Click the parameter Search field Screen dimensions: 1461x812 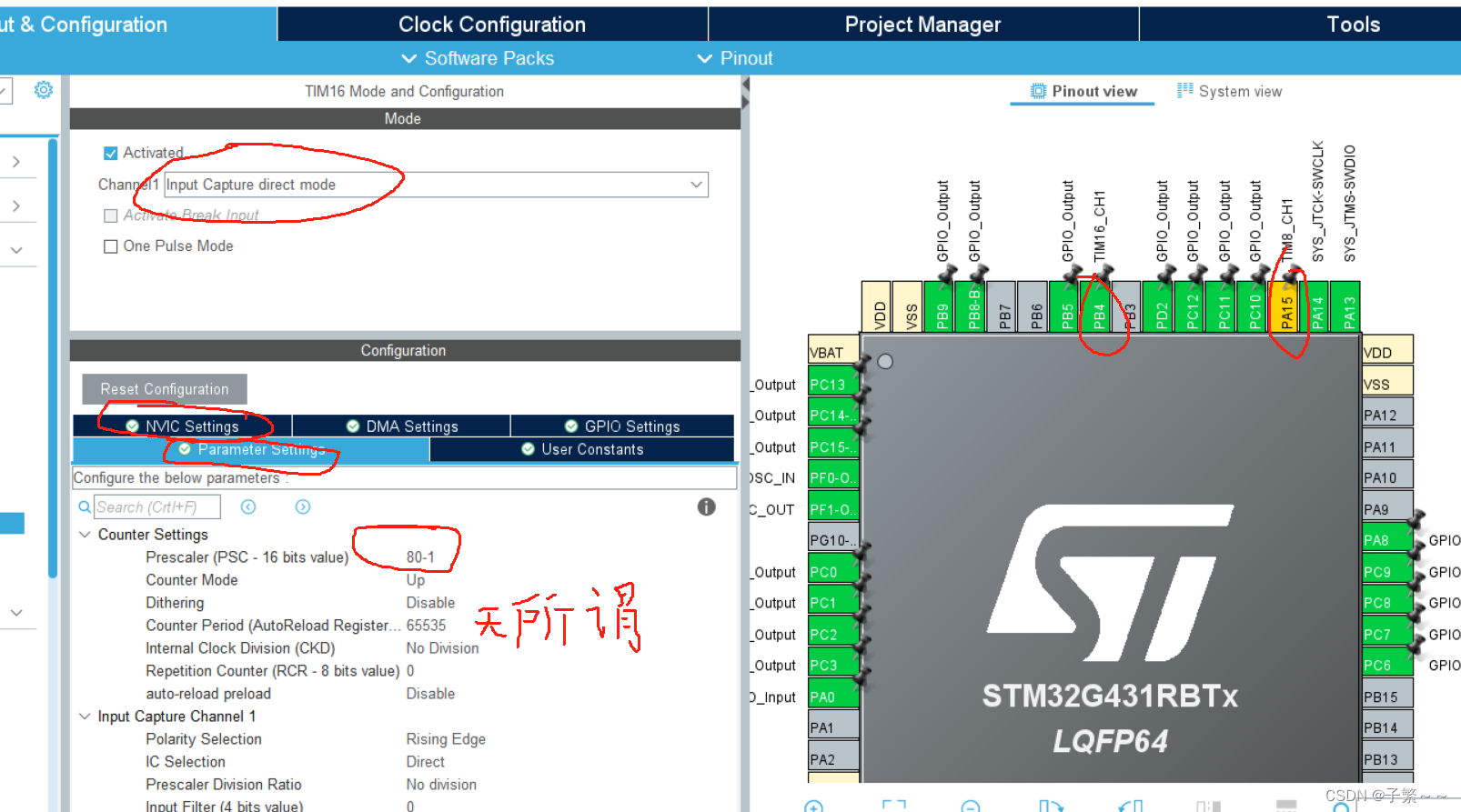tap(157, 507)
